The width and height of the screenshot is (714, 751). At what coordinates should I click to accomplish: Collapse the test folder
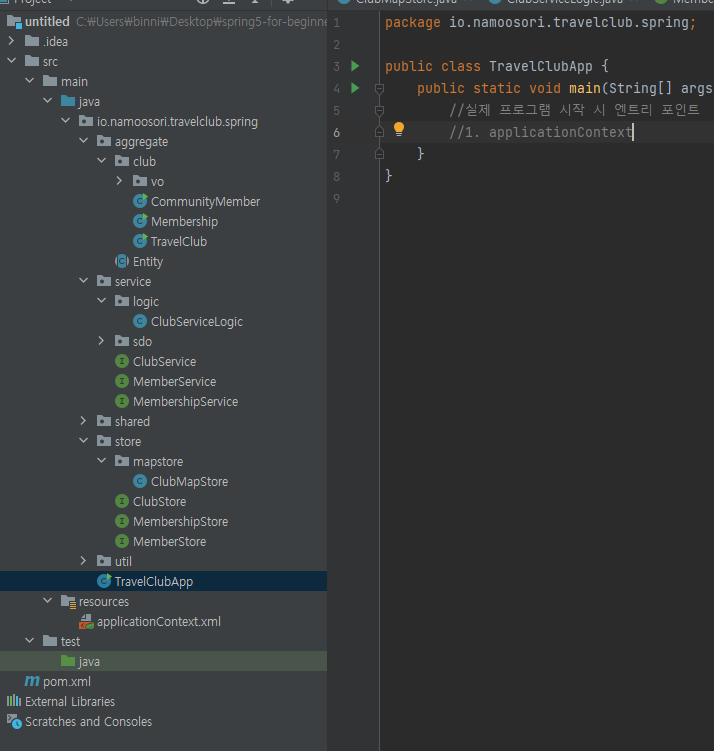(29, 641)
